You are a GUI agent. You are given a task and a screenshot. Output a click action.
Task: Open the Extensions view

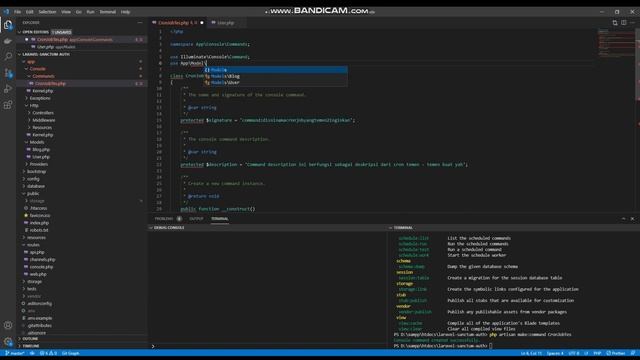[x=8, y=105]
